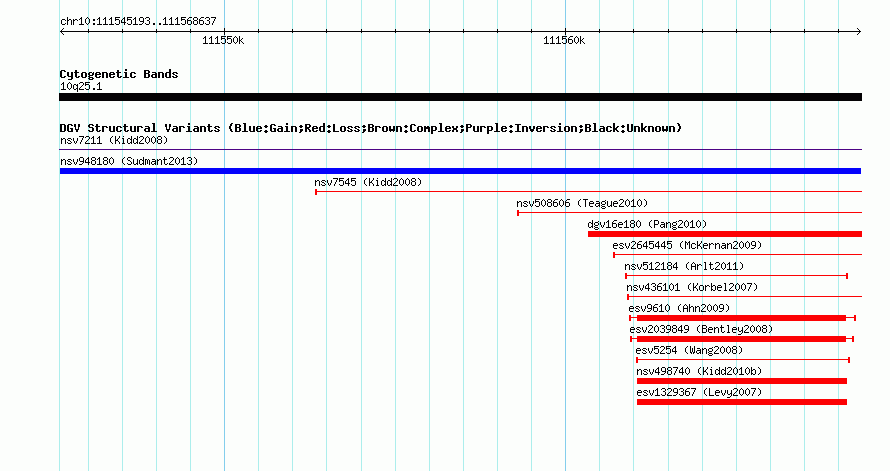Click the ruler's right arrow end
The image size is (890, 471).
point(859,31)
